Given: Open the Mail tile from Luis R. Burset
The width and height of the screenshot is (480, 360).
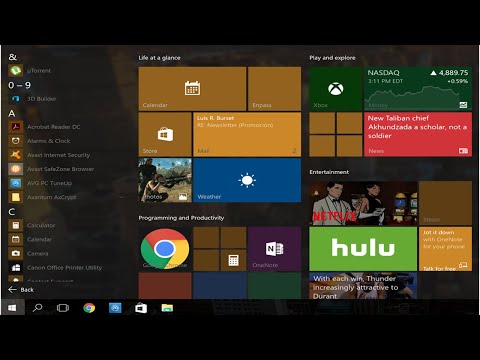Looking at the screenshot, I should click(247, 134).
